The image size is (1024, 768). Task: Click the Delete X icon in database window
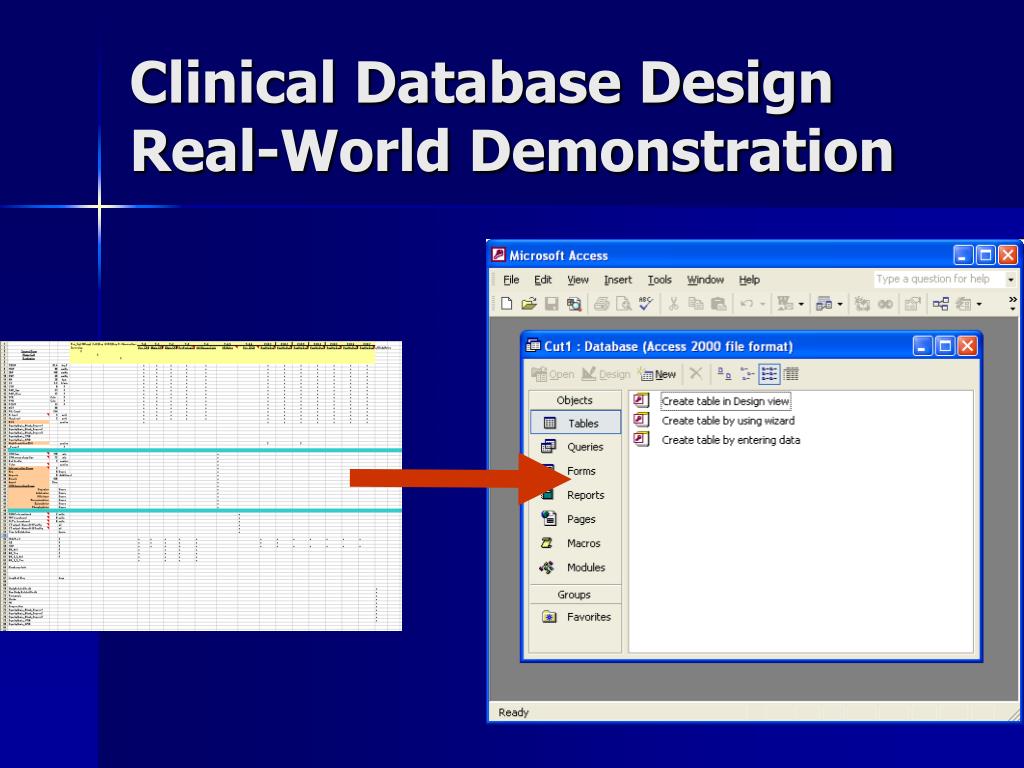click(x=696, y=374)
